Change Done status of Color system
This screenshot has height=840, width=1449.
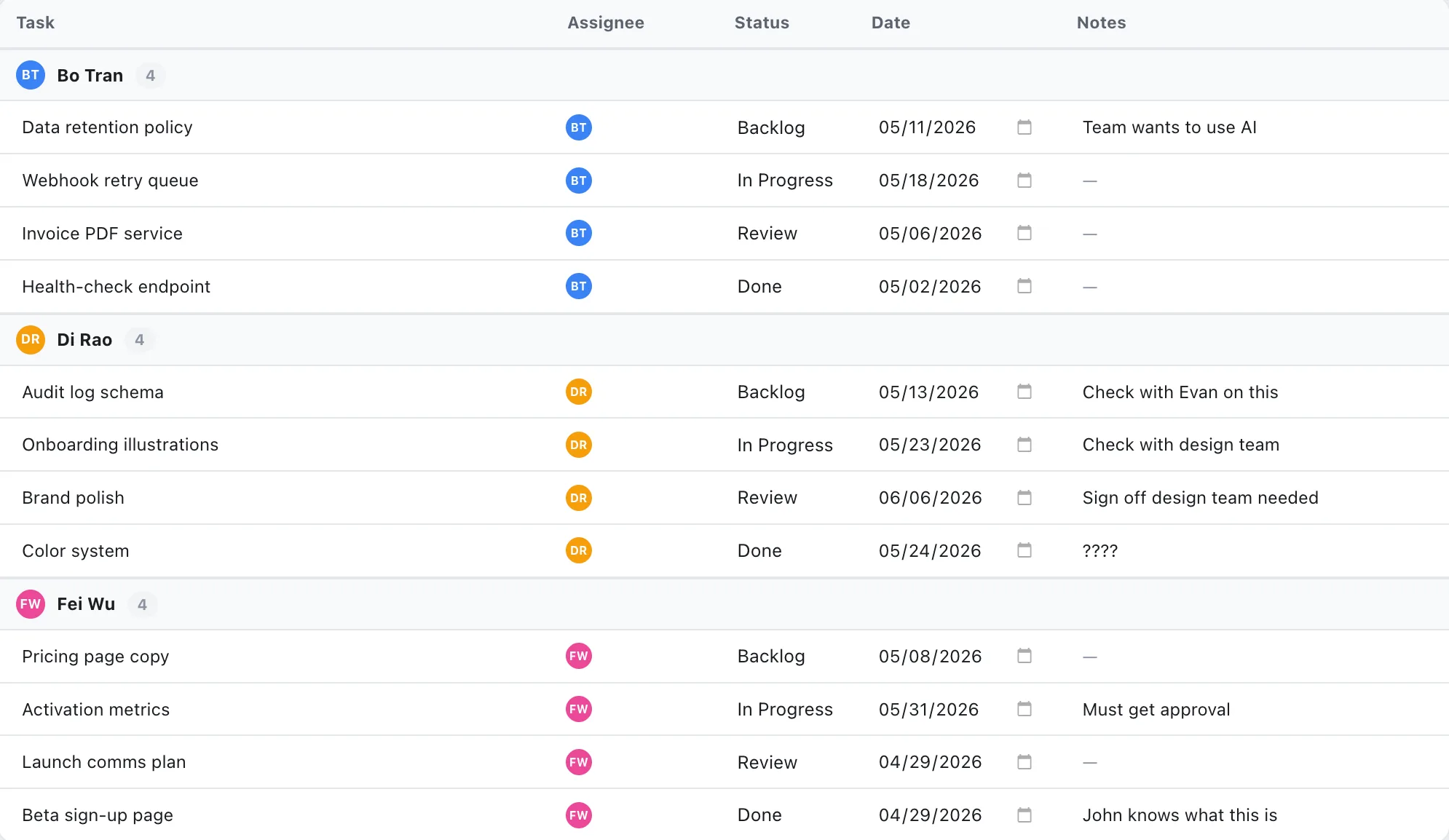tap(759, 550)
